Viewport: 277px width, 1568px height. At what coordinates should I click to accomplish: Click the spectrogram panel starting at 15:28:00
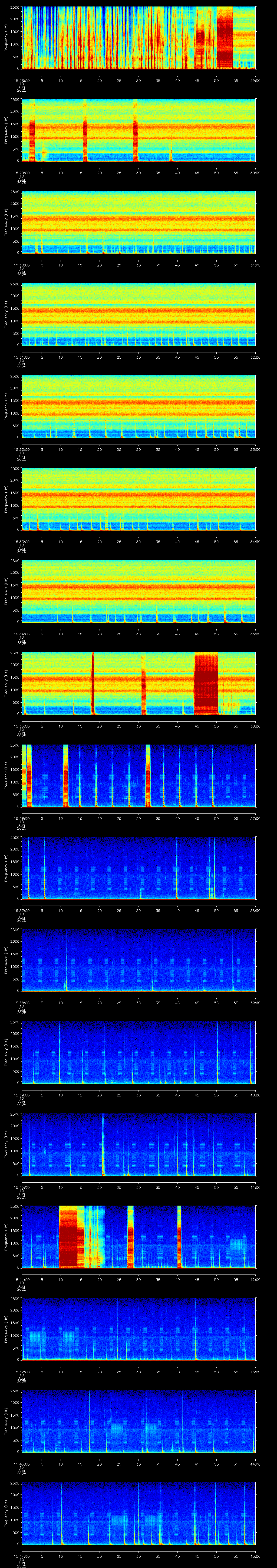click(139, 38)
